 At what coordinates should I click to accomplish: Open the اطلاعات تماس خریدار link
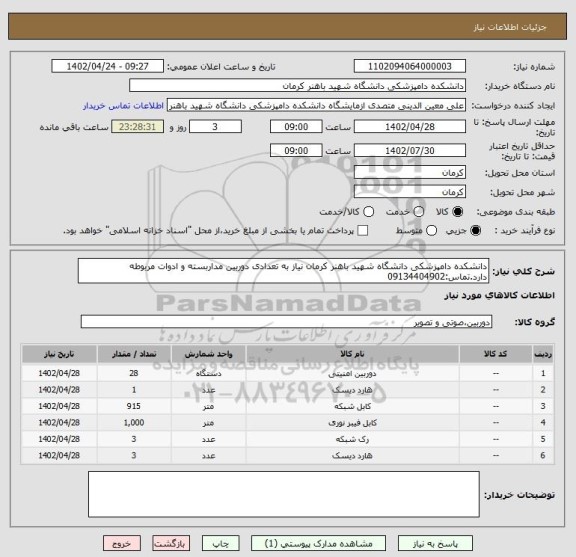[x=123, y=106]
